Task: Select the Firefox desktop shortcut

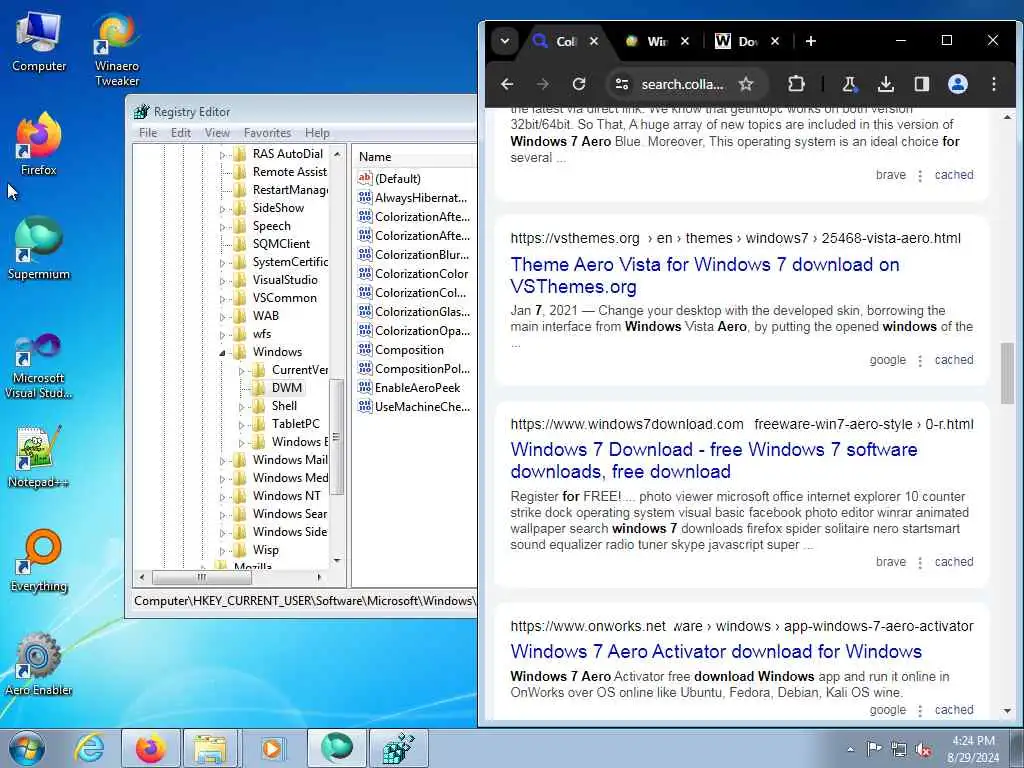Action: click(x=39, y=144)
